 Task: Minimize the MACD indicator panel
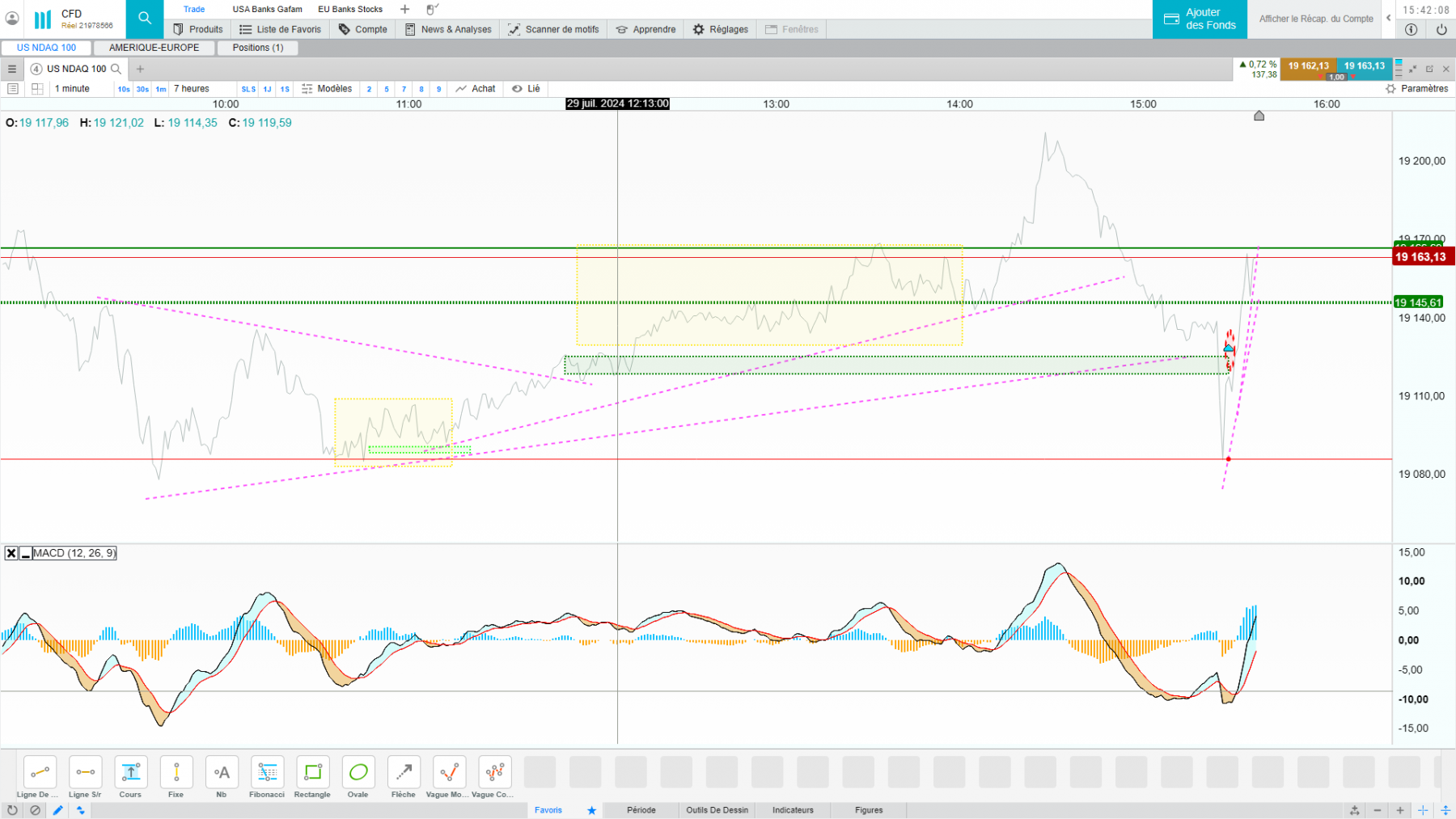coord(26,554)
